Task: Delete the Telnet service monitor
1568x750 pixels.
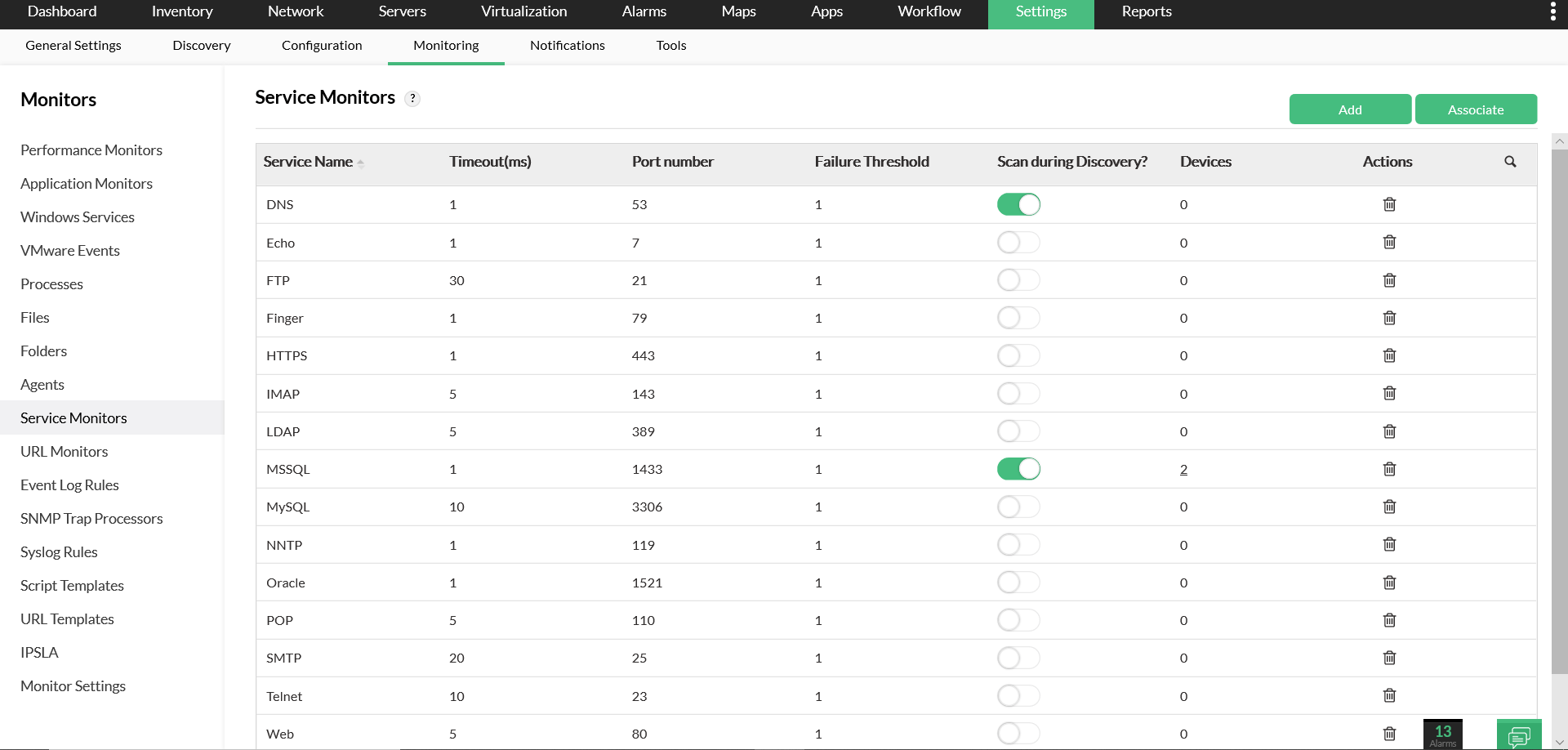Action: click(1389, 695)
